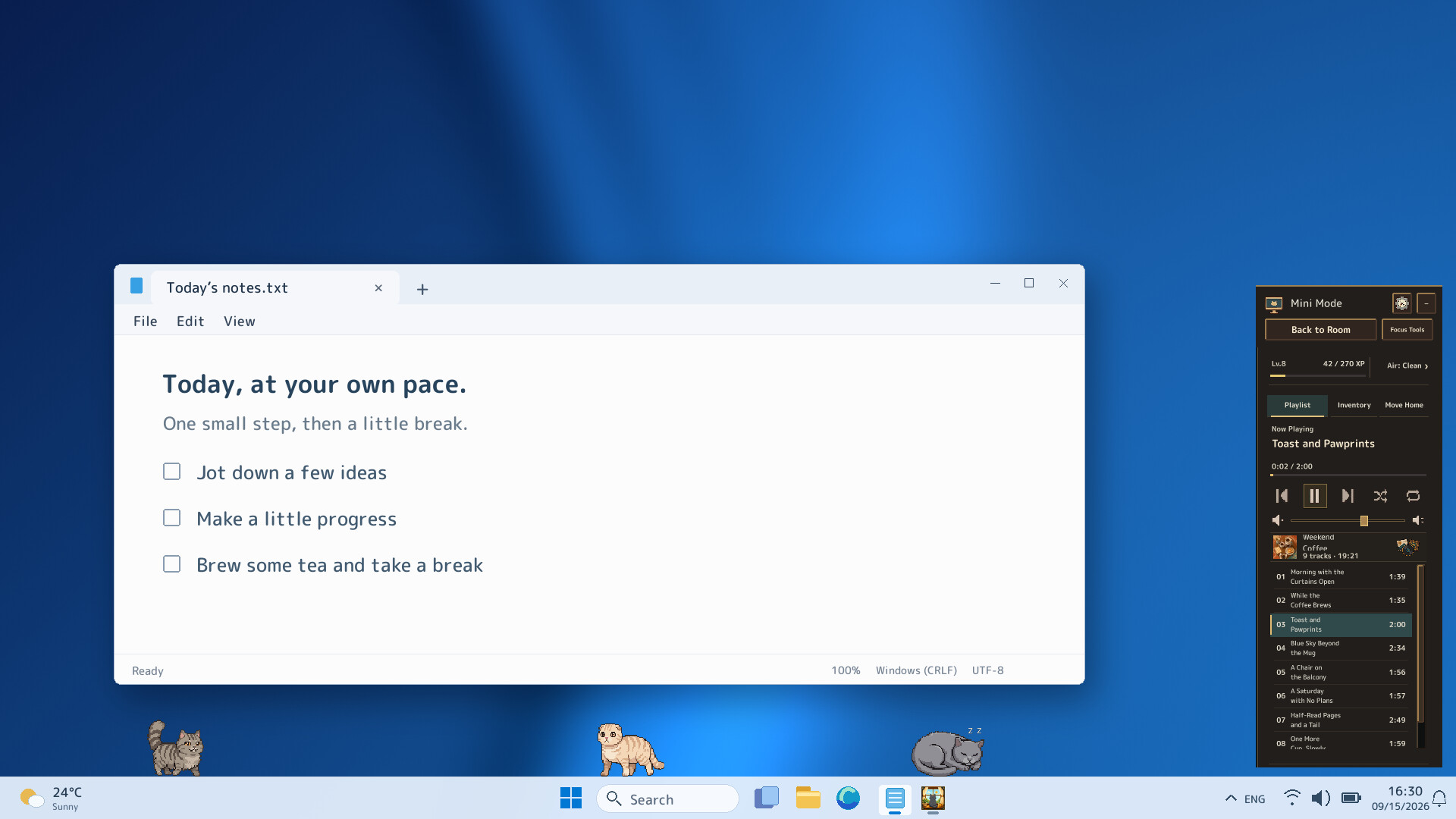1456x819 pixels.
Task: Check the 'Jot down a few ideas' checkbox
Action: 172,472
